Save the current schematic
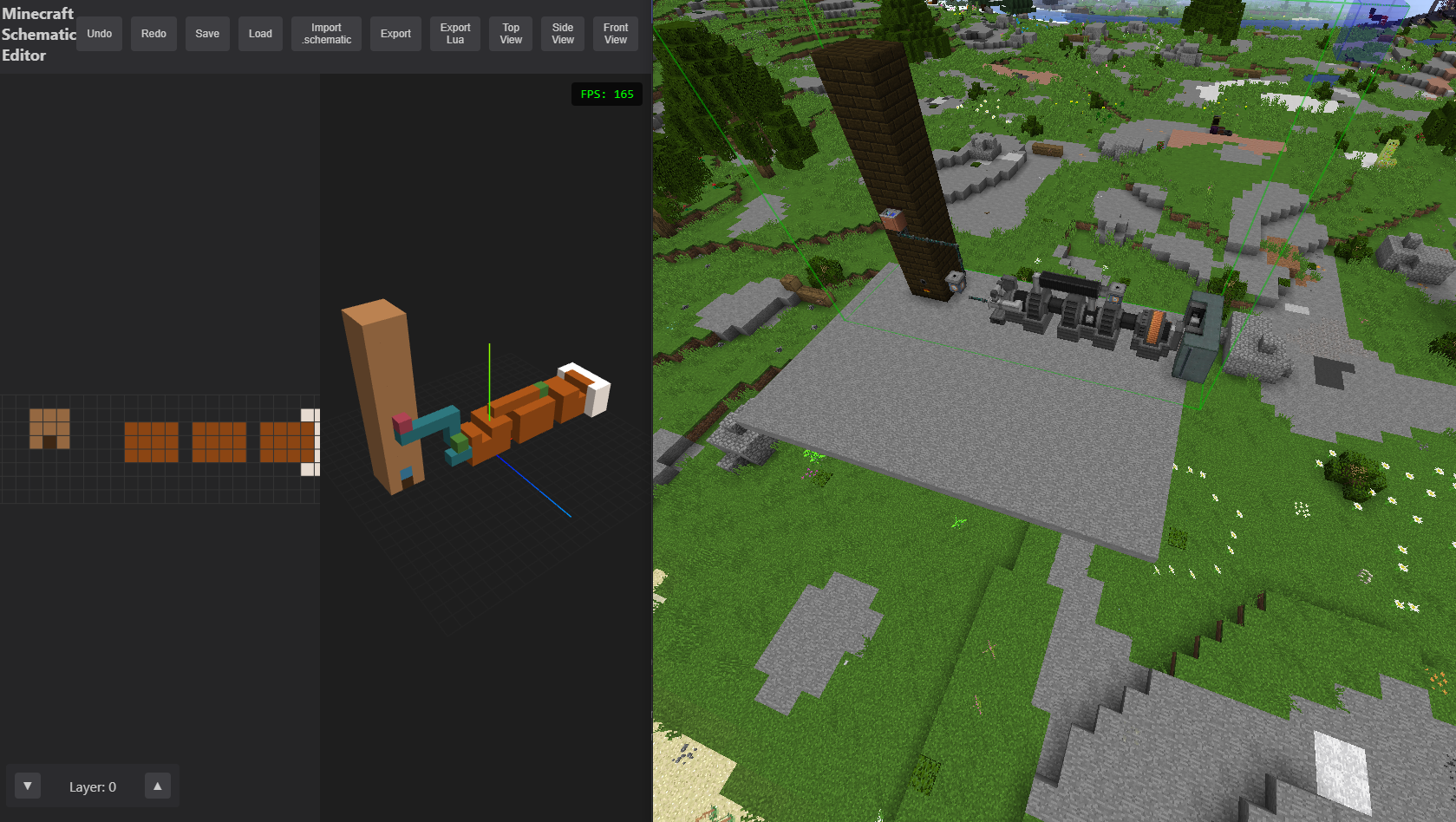Screen dimensions: 1456x822 point(207,34)
